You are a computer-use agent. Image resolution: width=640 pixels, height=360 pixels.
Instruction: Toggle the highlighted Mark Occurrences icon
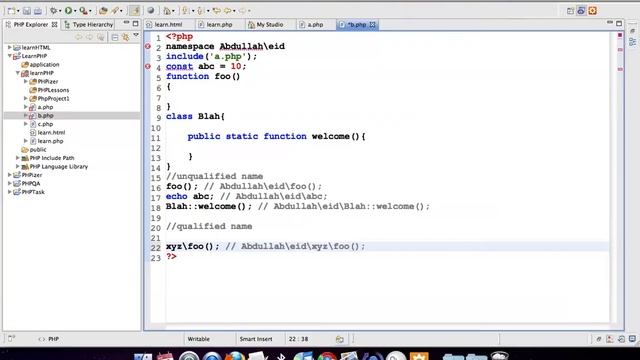pos(134,11)
